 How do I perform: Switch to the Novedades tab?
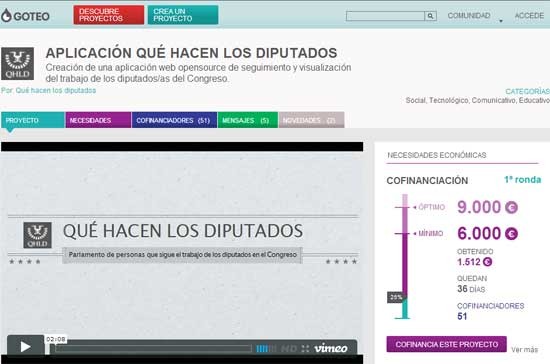(x=311, y=120)
